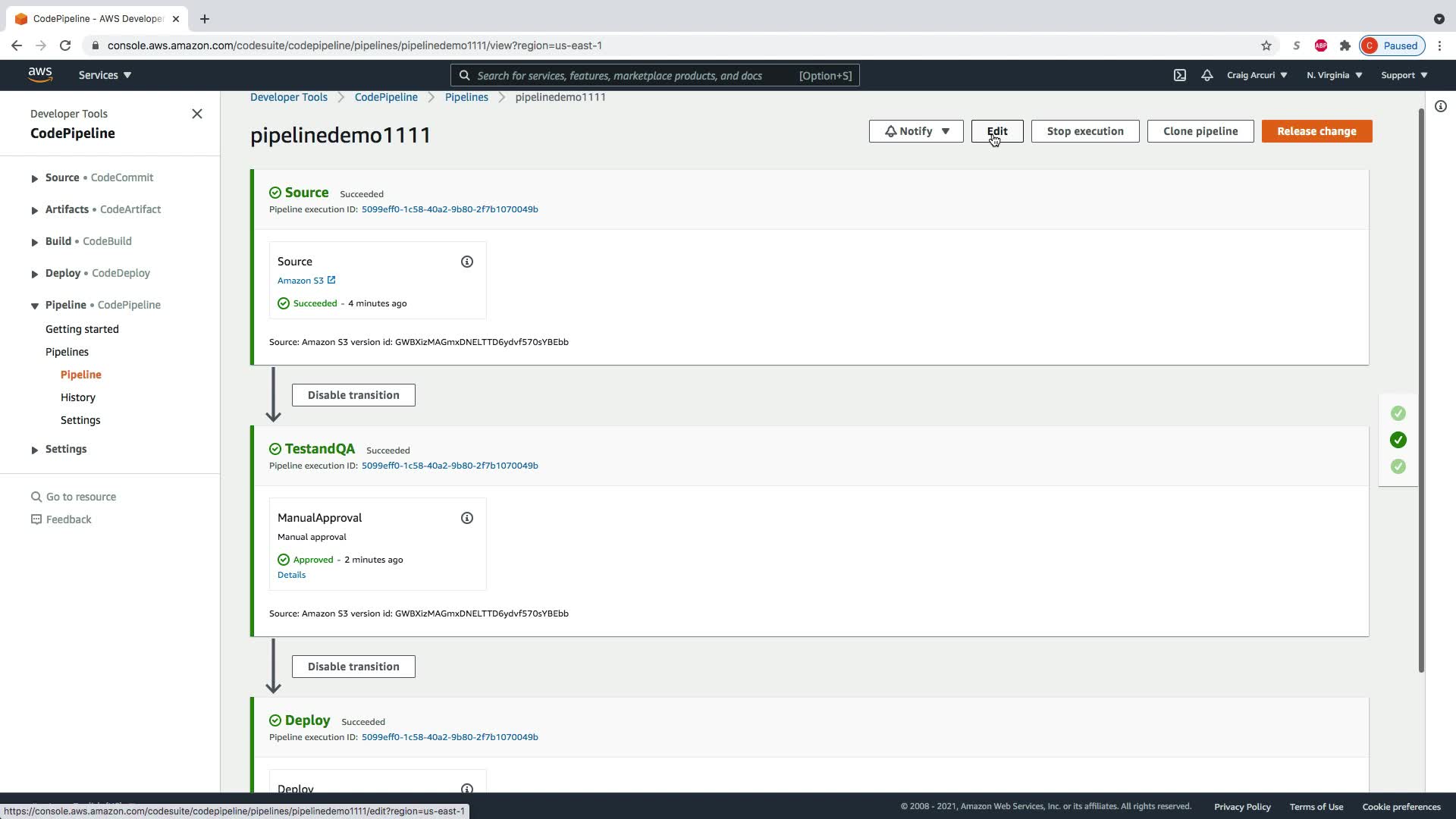
Task: Open the Source action info icon
Action: pos(467,262)
